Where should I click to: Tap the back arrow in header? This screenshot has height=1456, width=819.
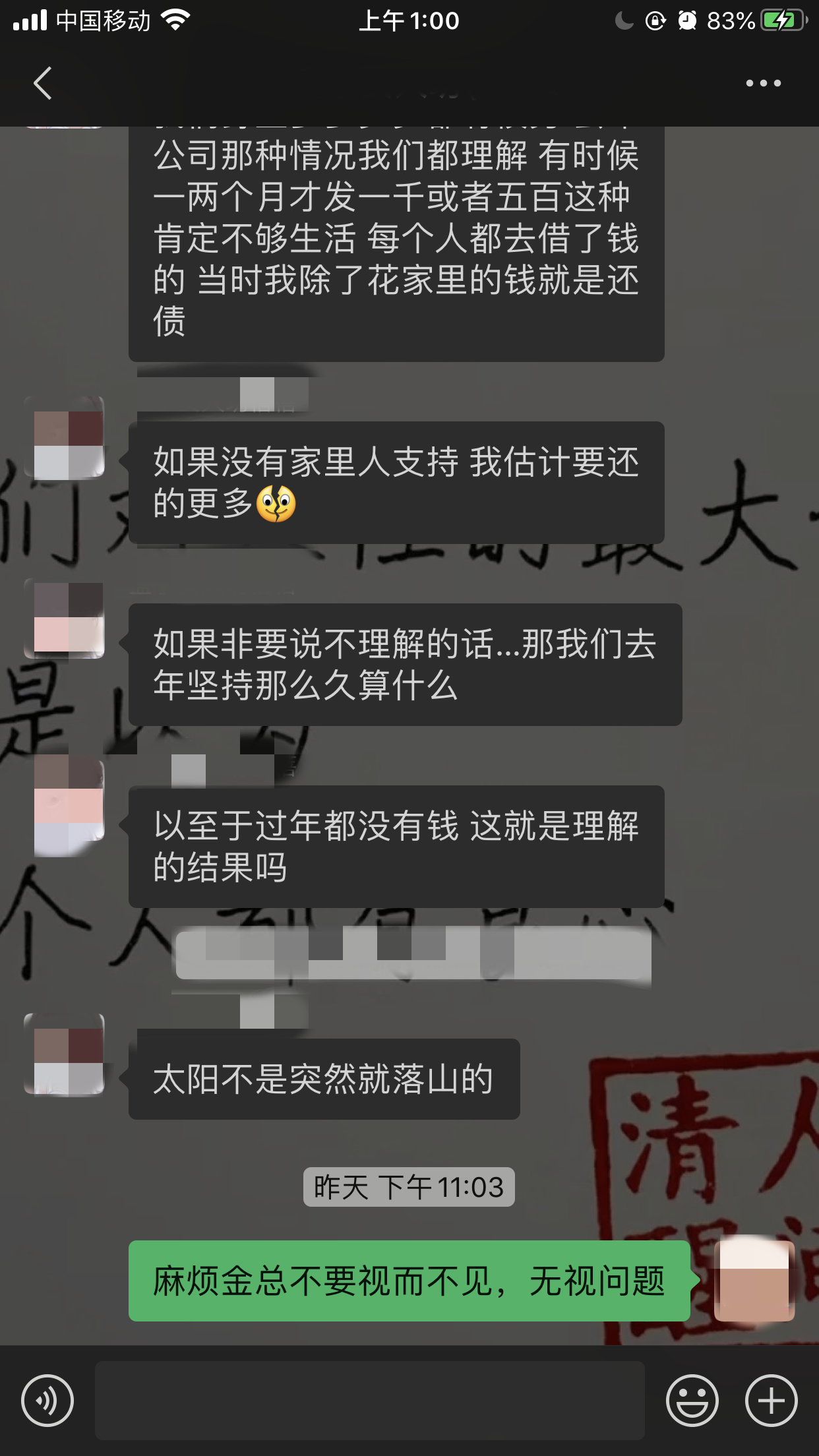click(43, 83)
